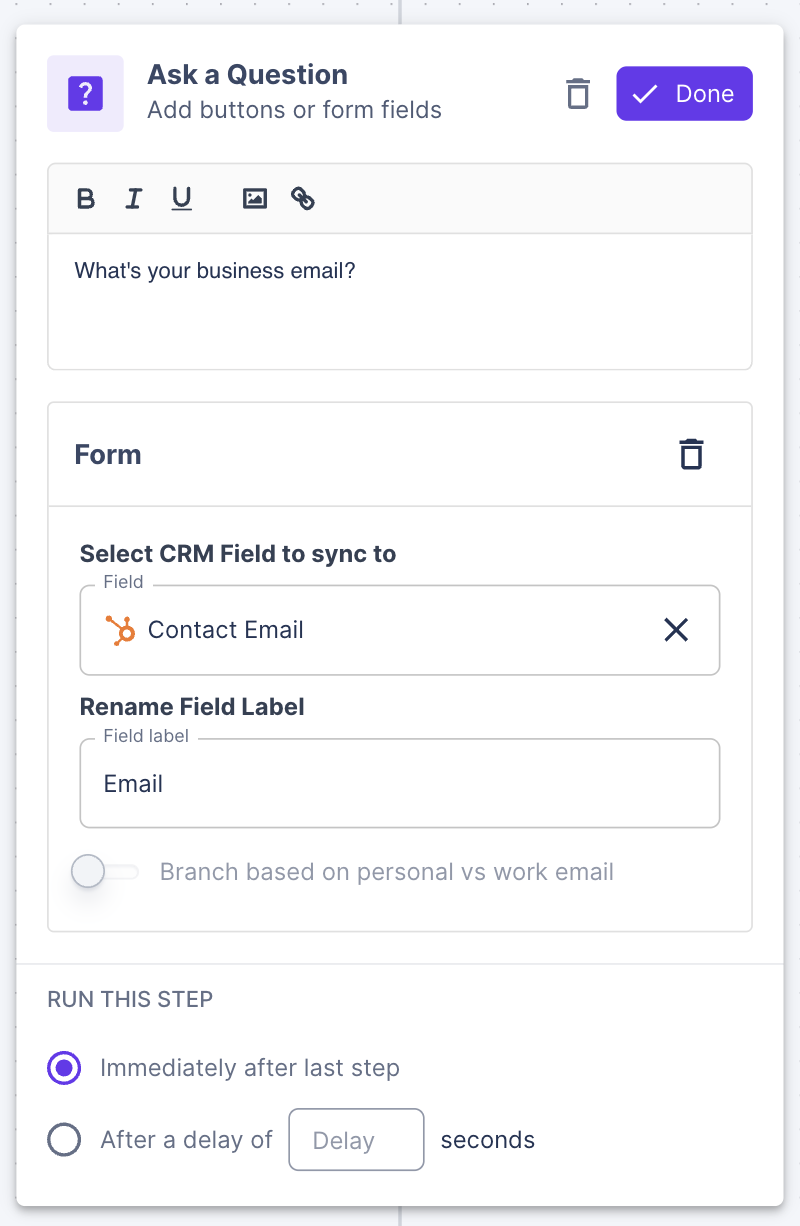Delete the Ask a Question step
The height and width of the screenshot is (1226, 800).
coord(578,94)
